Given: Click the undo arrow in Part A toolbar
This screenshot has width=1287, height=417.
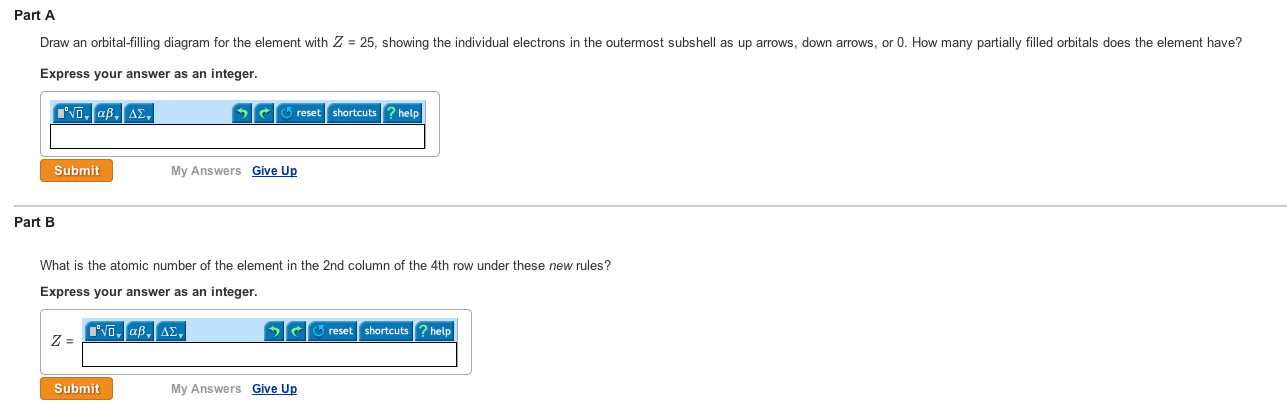Looking at the screenshot, I should point(241,113).
